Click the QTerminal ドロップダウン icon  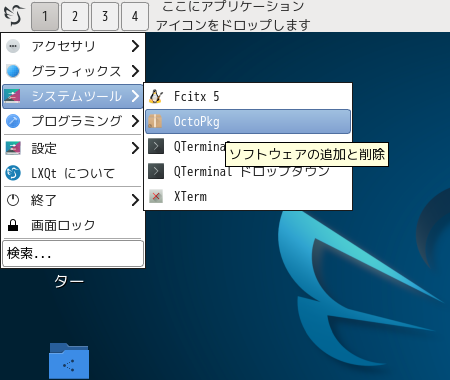tap(156, 171)
